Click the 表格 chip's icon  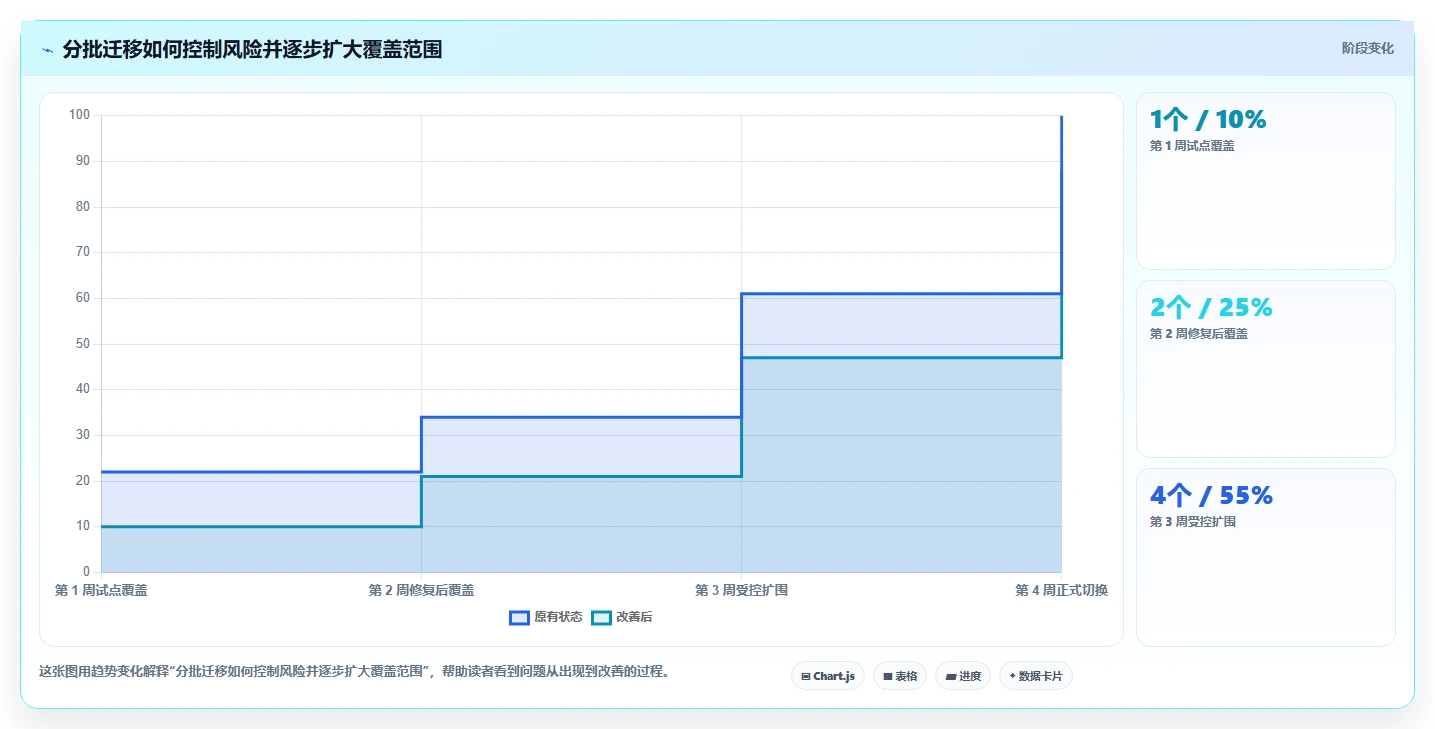coord(888,677)
